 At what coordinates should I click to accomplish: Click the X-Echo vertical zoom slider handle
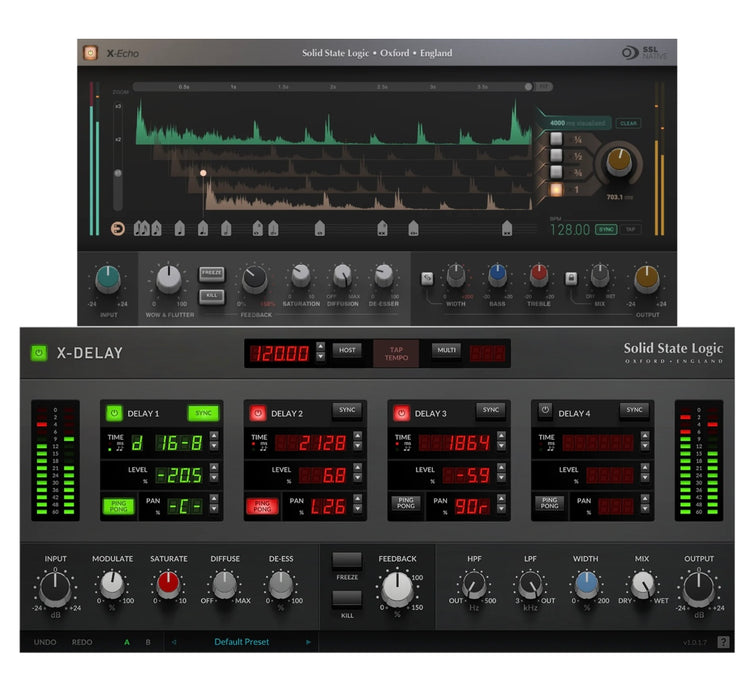click(x=117, y=173)
